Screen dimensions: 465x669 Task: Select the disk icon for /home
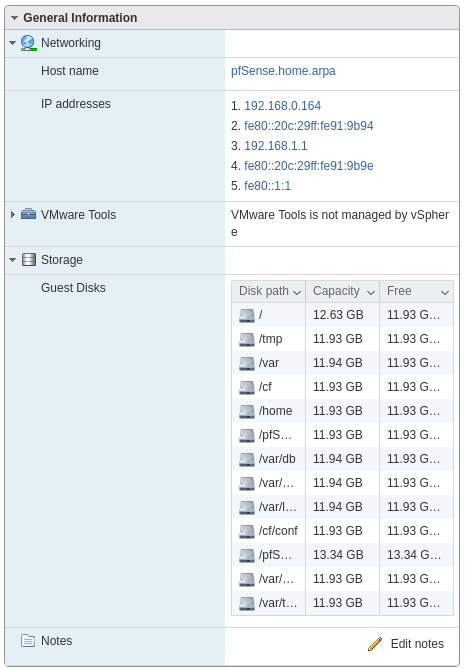click(x=247, y=411)
